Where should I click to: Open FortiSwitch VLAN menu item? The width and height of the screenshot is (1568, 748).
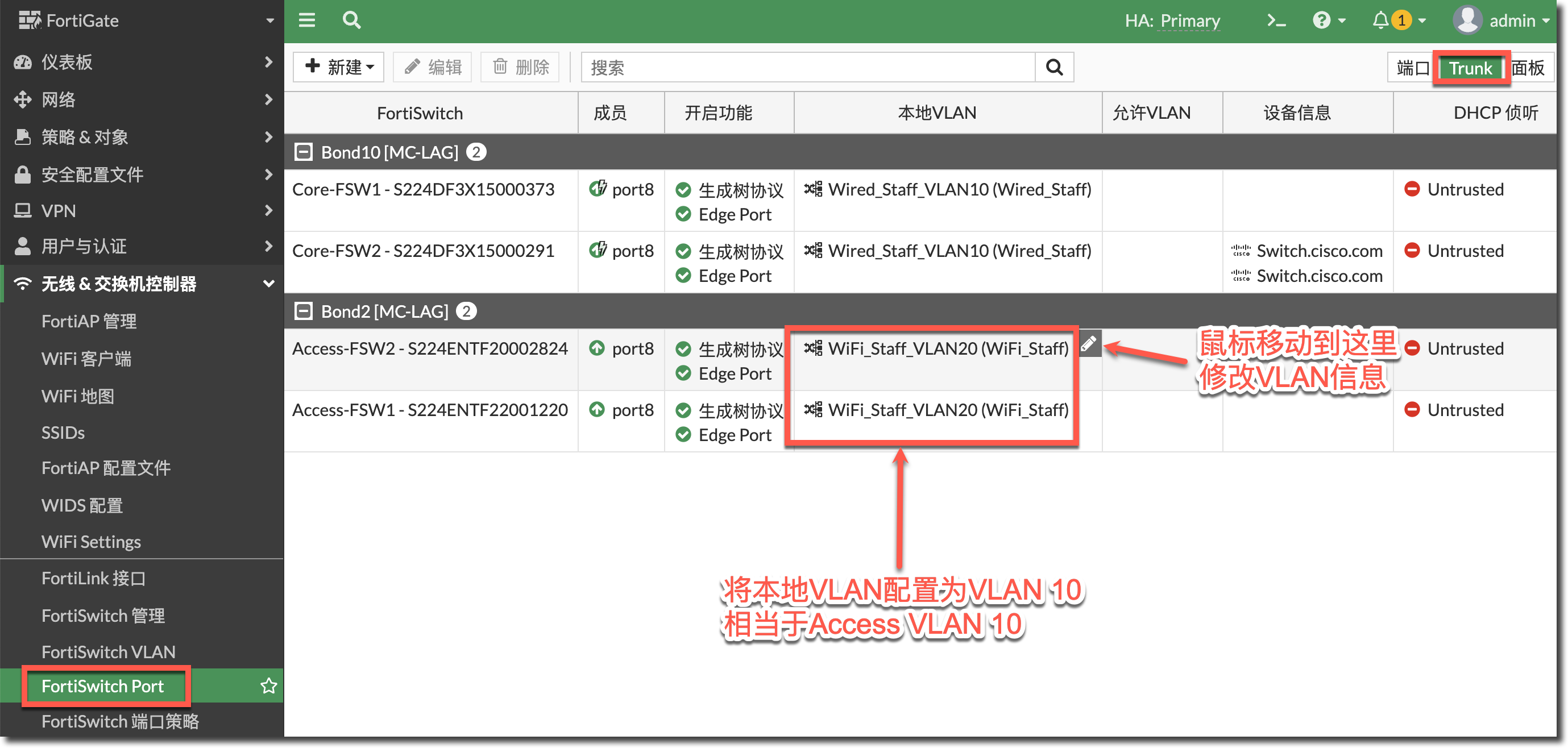point(109,652)
